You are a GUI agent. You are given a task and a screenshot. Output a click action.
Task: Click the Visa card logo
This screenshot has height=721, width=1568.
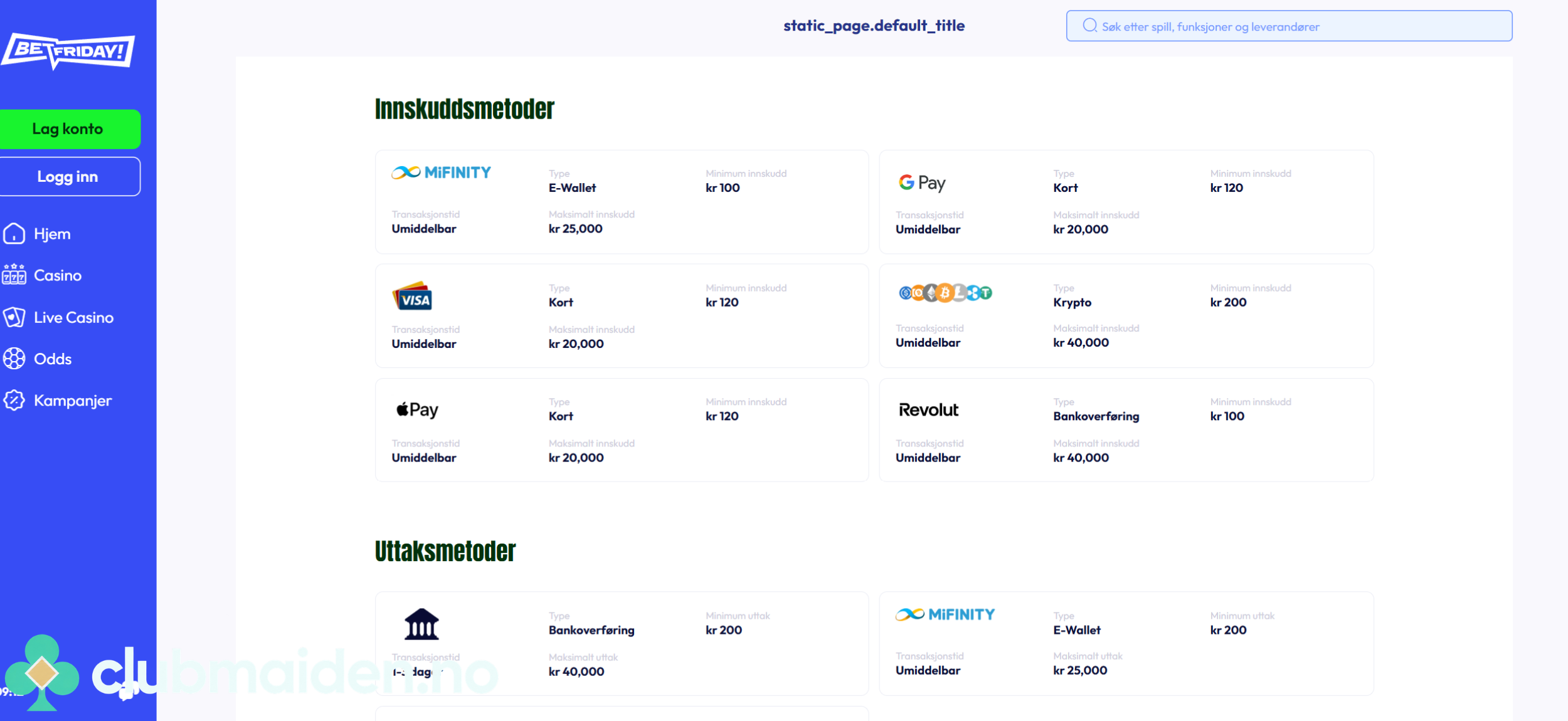412,296
